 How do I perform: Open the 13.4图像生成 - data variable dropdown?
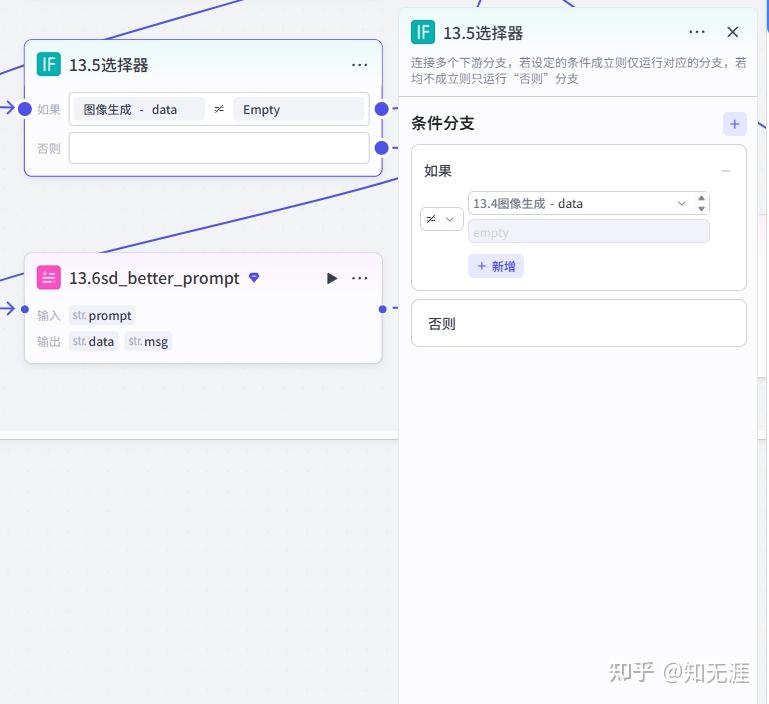coord(581,203)
